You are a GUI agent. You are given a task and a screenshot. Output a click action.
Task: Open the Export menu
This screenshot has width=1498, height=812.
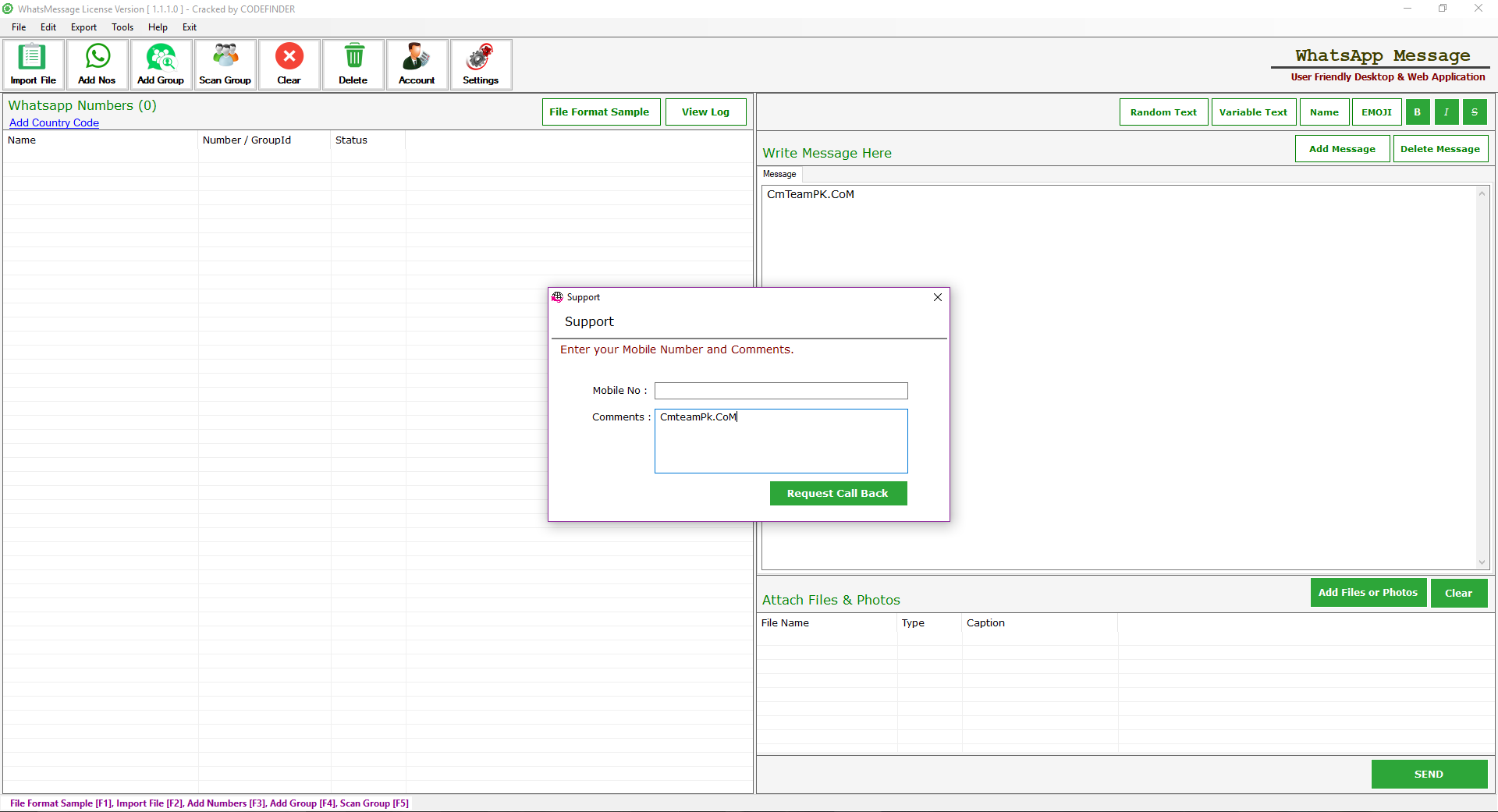click(x=83, y=27)
